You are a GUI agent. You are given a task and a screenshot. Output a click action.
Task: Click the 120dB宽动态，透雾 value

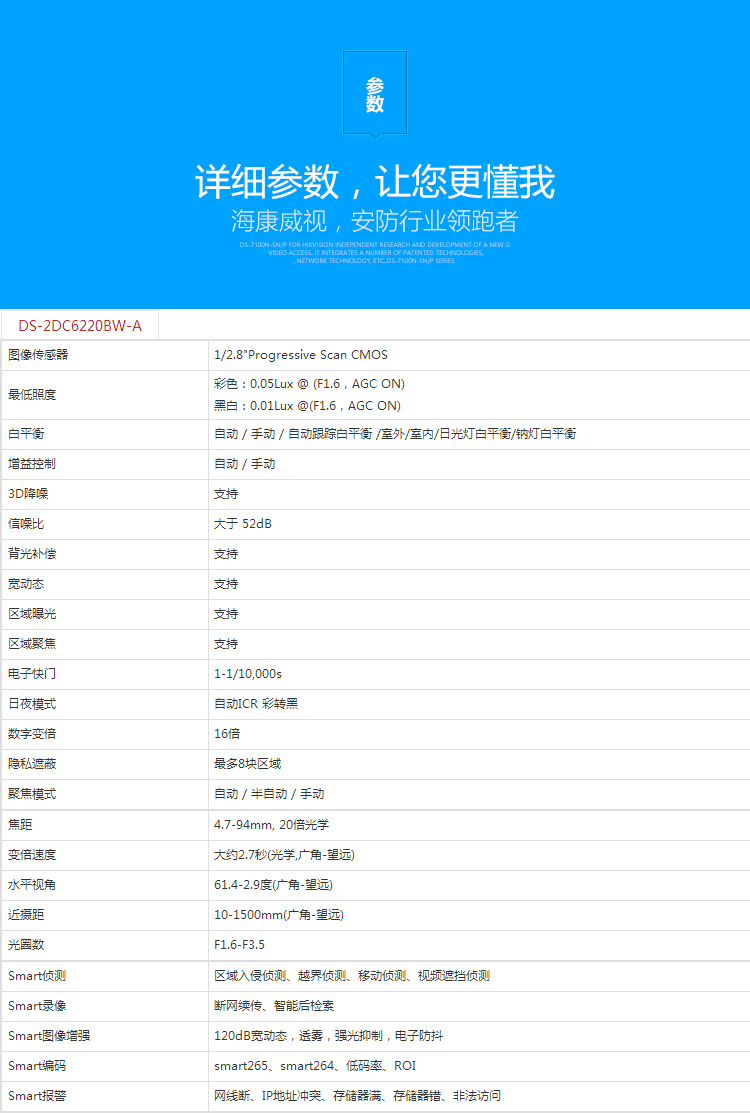tap(329, 1036)
